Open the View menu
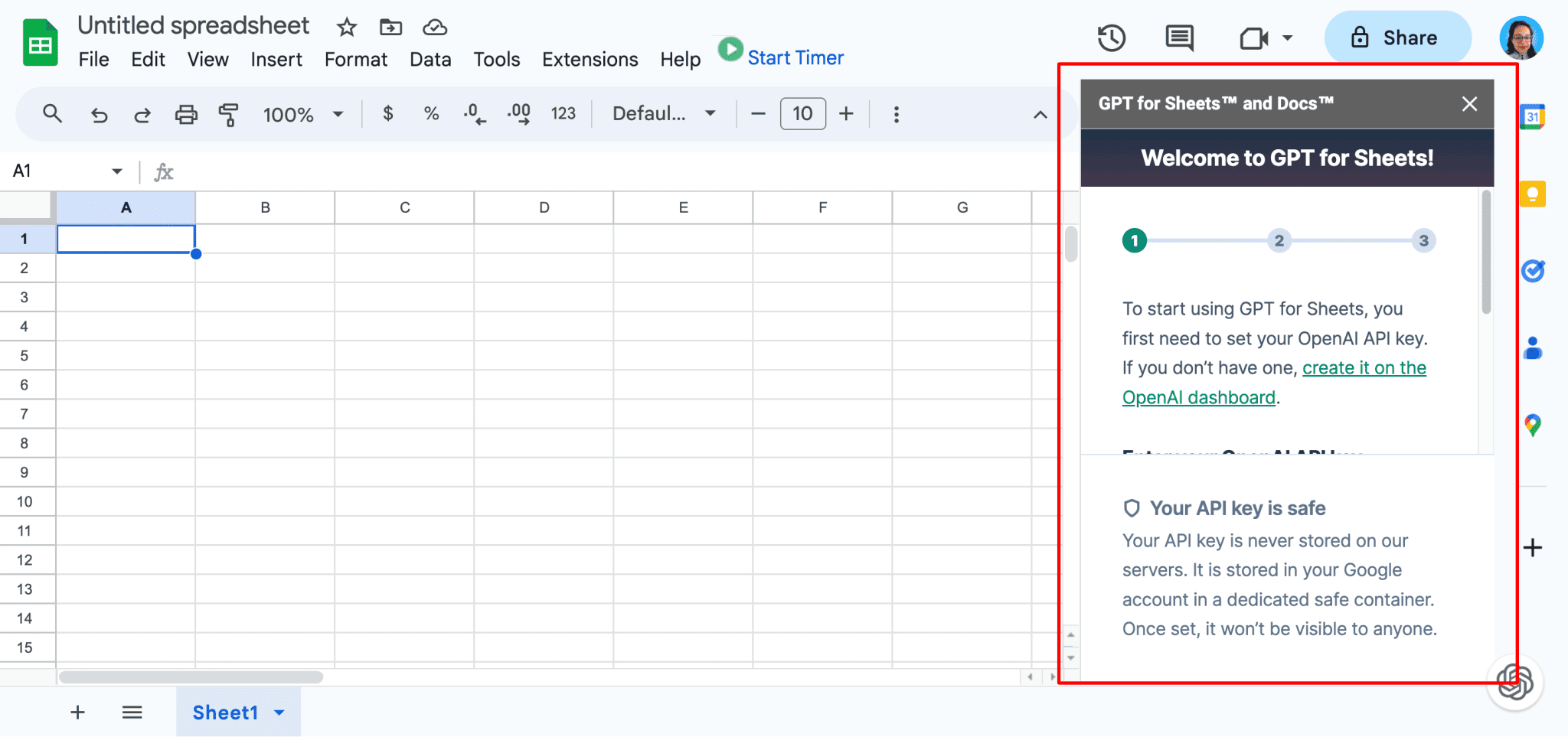Viewport: 1568px width, 737px height. point(207,60)
